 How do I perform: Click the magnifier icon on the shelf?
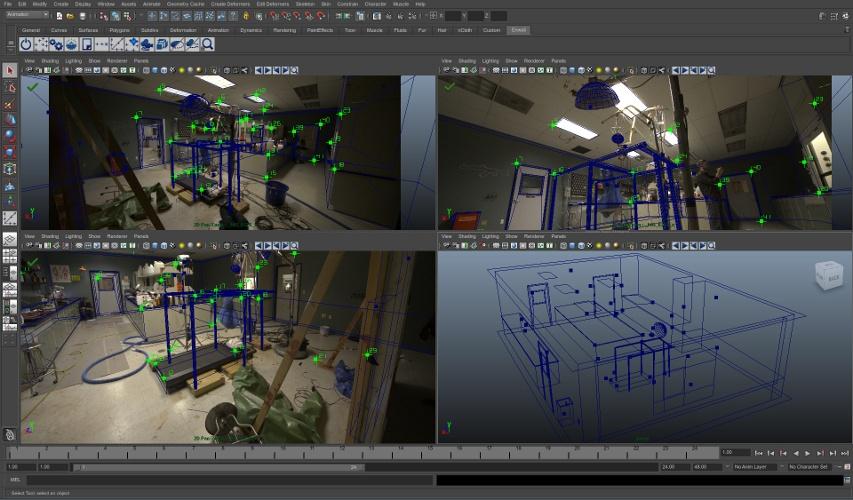coord(208,44)
